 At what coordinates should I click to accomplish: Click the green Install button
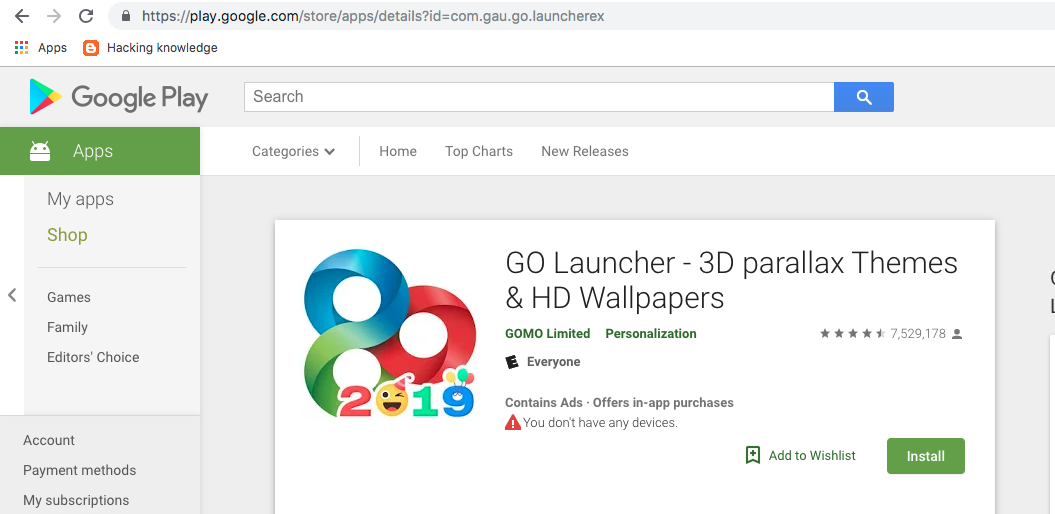coord(926,456)
